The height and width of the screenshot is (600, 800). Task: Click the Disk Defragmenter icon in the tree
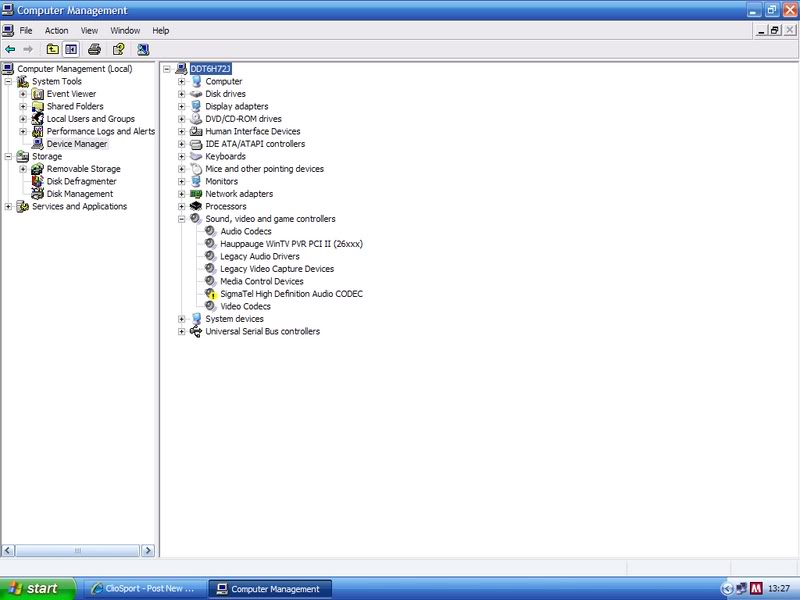coord(38,182)
